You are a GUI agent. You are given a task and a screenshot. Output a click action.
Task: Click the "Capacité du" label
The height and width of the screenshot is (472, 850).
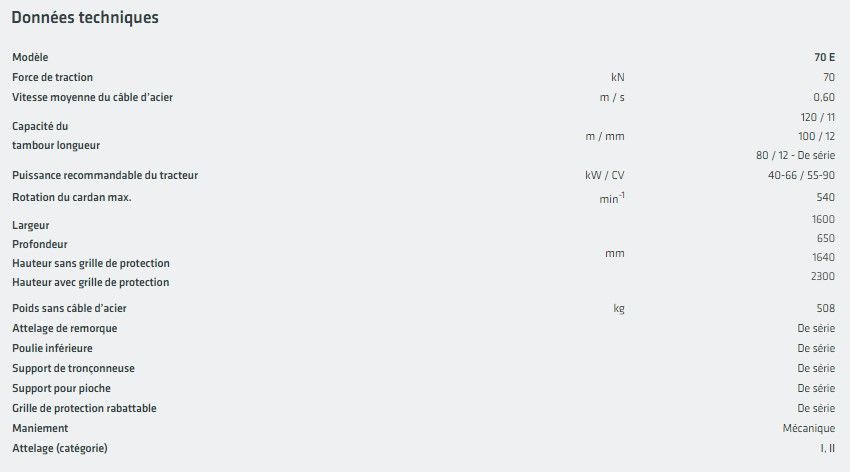click(40, 126)
